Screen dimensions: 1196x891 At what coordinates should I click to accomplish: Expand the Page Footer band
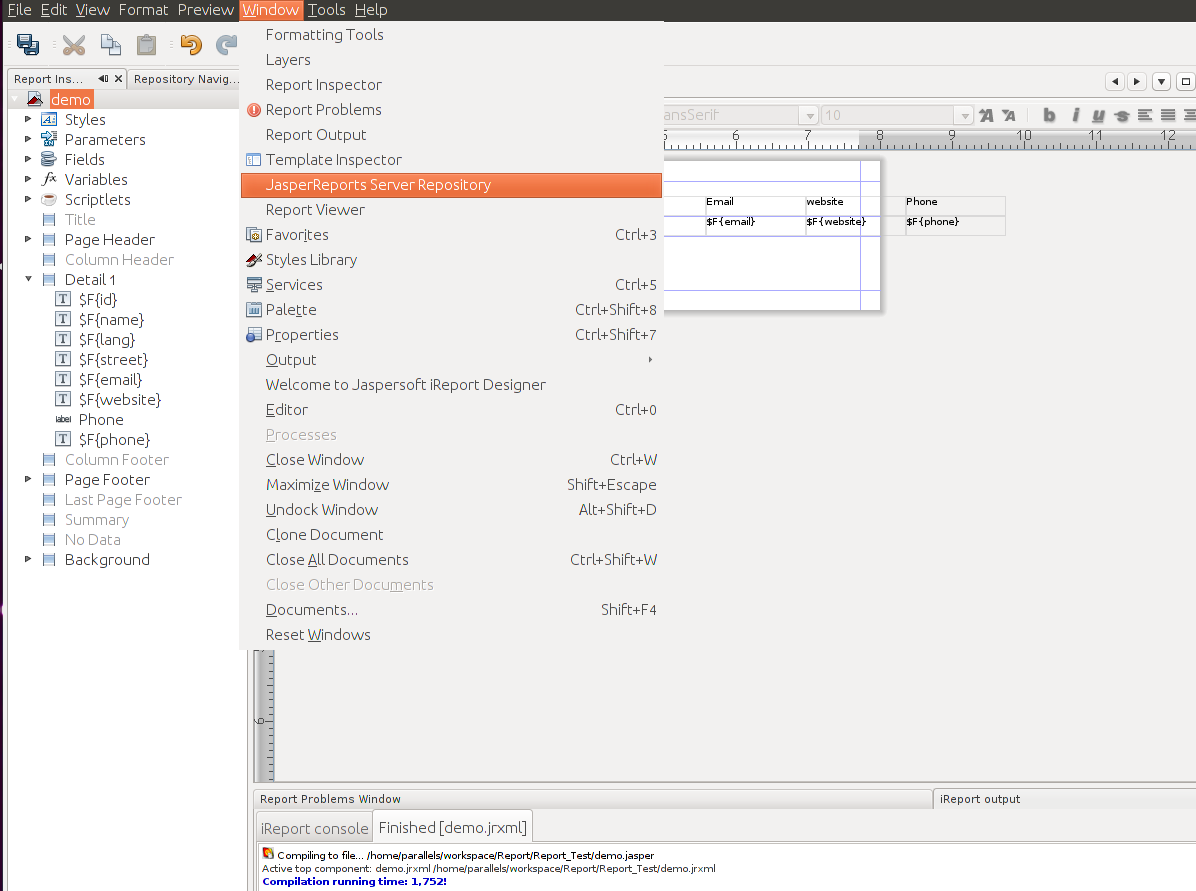pos(28,479)
